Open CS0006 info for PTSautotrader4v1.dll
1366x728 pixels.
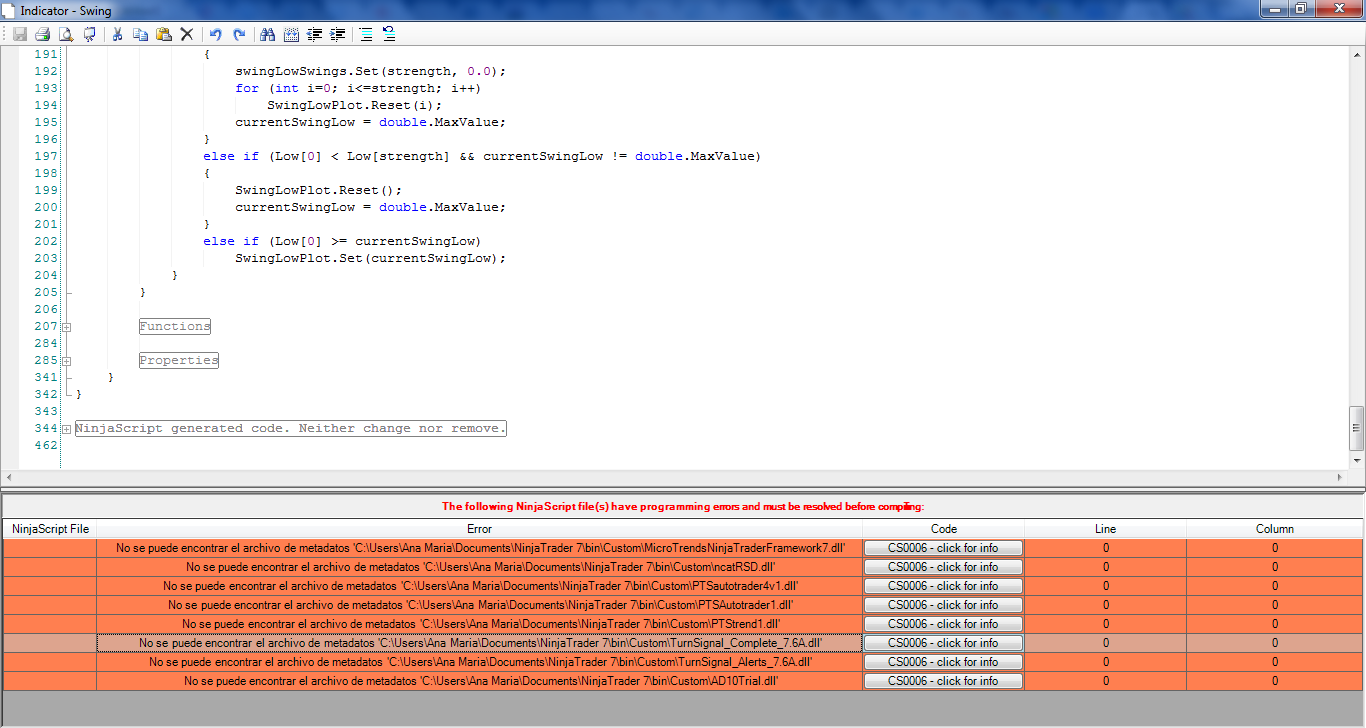pos(944,586)
